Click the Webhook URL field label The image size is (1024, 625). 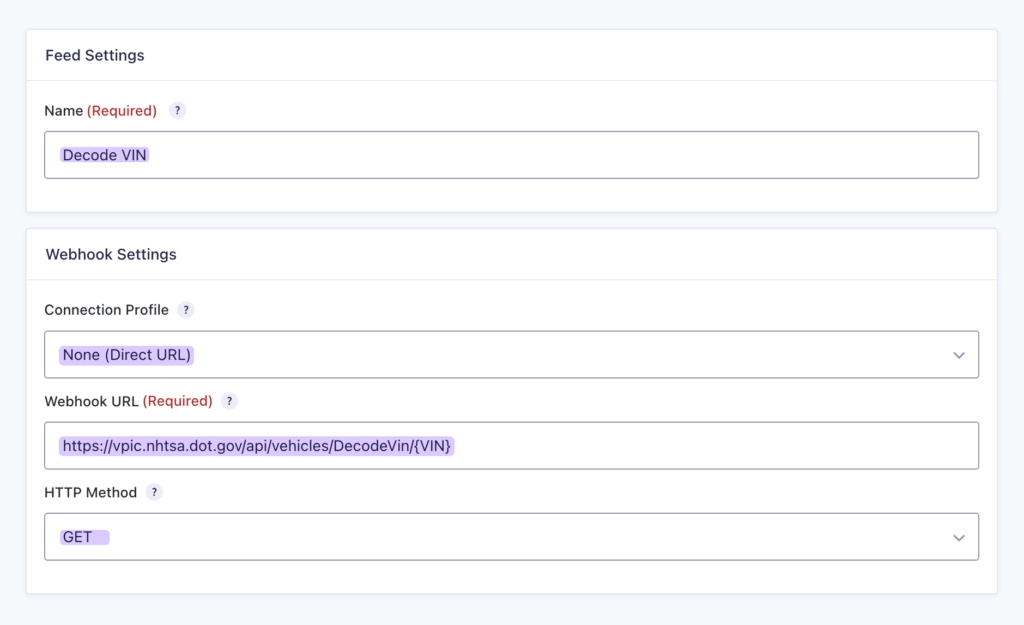[90, 401]
